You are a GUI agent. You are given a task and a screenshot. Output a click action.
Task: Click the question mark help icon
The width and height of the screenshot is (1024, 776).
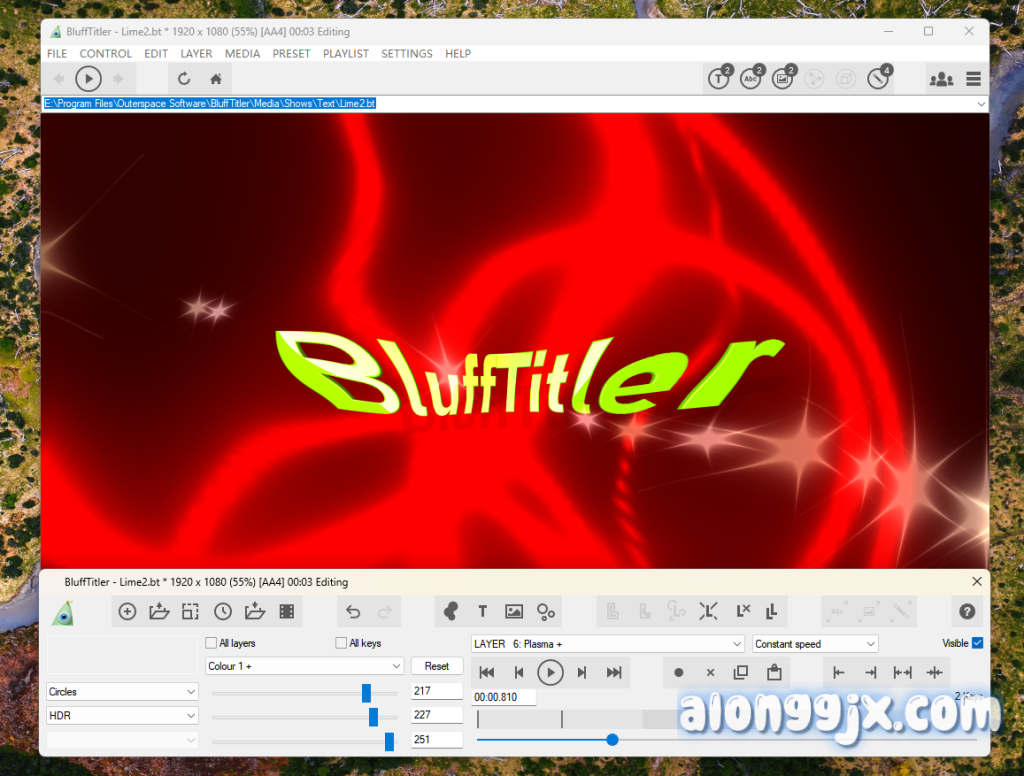[x=967, y=612]
